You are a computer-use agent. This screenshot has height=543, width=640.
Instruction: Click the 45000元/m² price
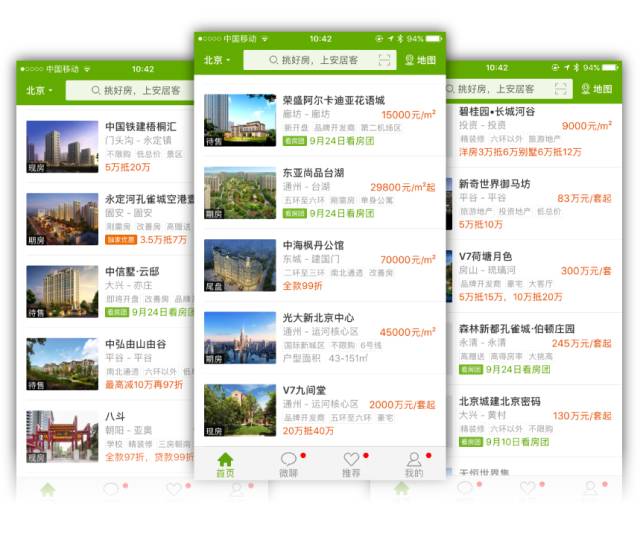408,332
